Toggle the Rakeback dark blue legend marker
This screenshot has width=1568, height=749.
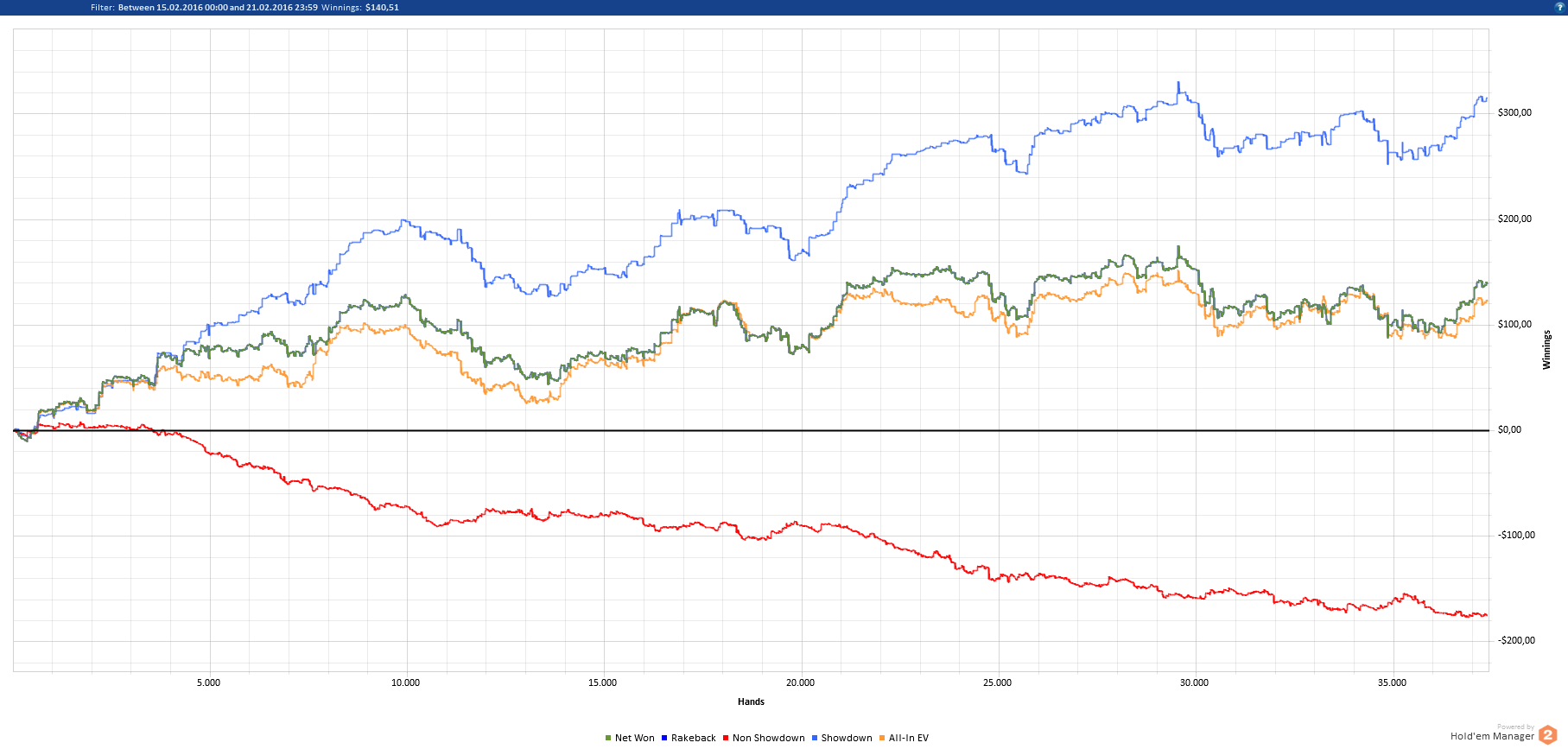pos(664,738)
